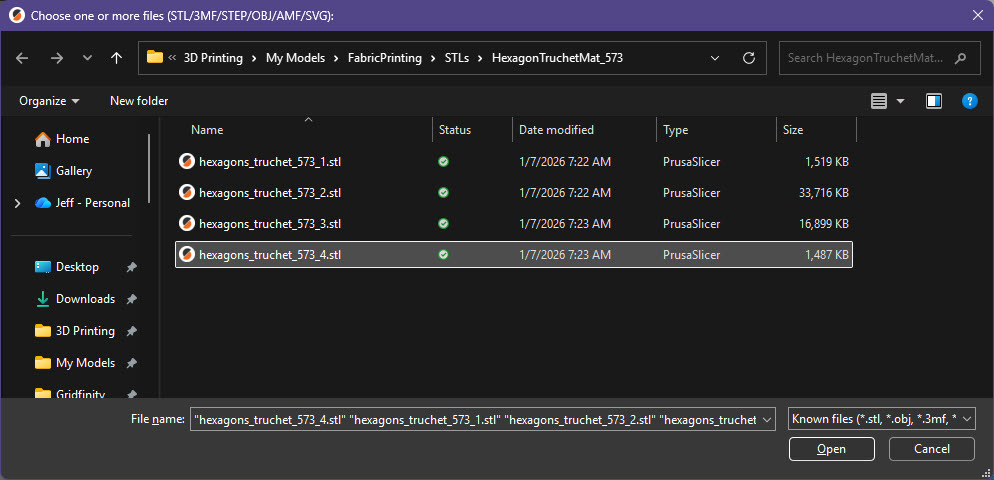994x480 pixels.
Task: Click the pin icon beside 3D Printing
Action: click(131, 332)
